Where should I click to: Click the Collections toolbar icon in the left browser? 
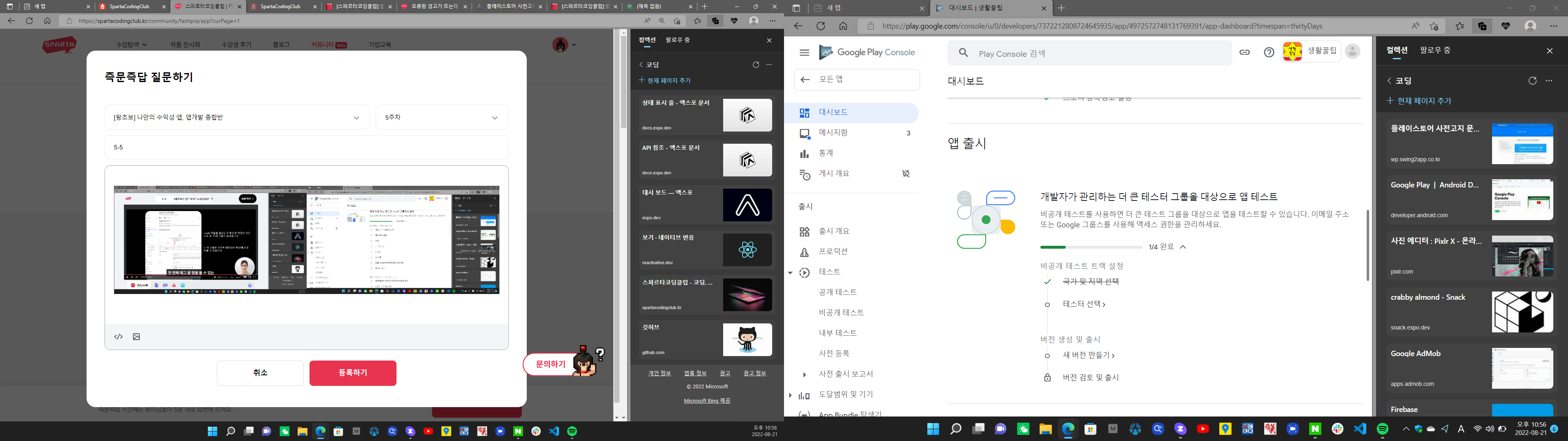(715, 21)
